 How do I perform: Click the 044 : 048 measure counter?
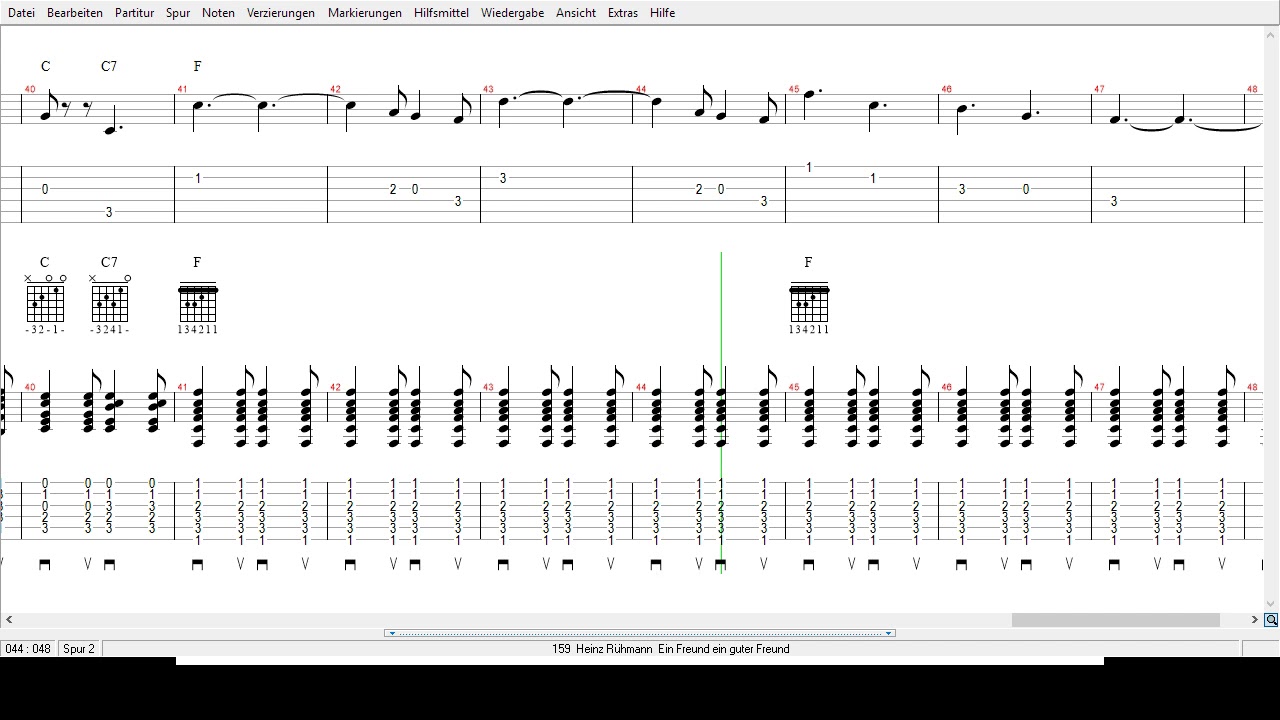click(28, 649)
